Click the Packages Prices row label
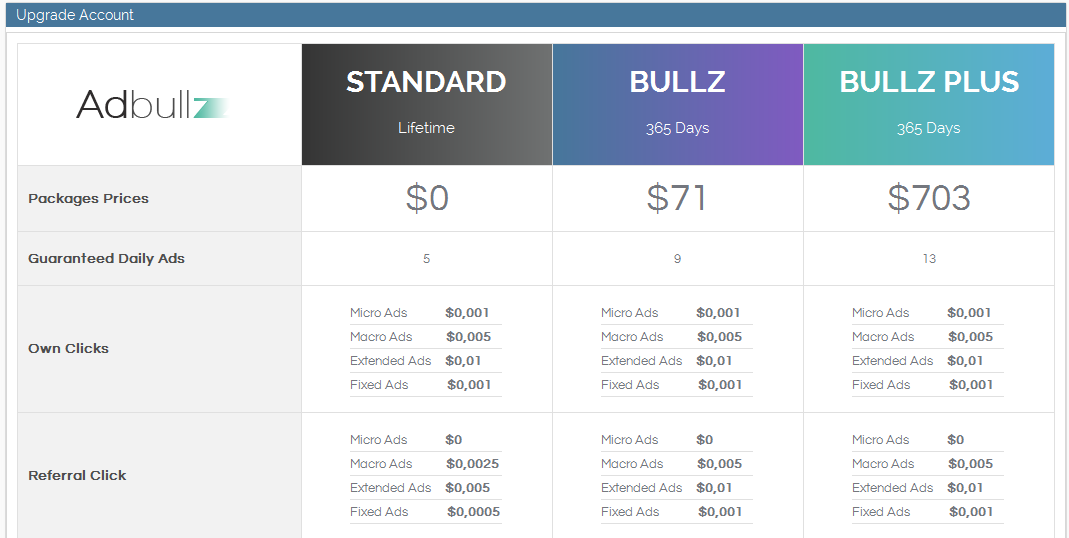Screen dimensions: 1069x538 tap(88, 198)
